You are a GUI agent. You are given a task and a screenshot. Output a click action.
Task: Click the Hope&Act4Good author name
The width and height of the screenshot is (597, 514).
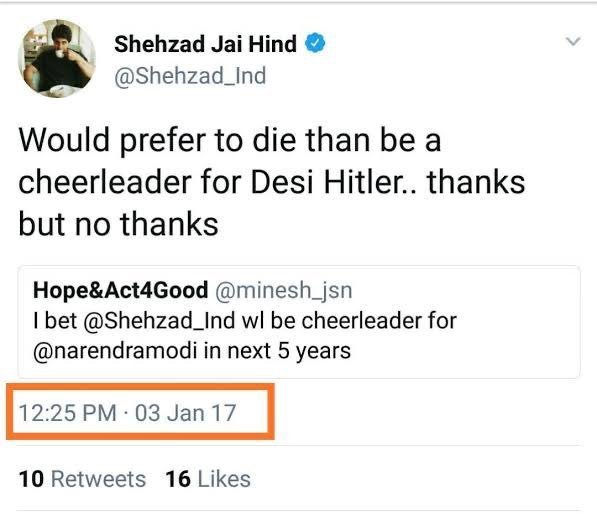[121, 290]
